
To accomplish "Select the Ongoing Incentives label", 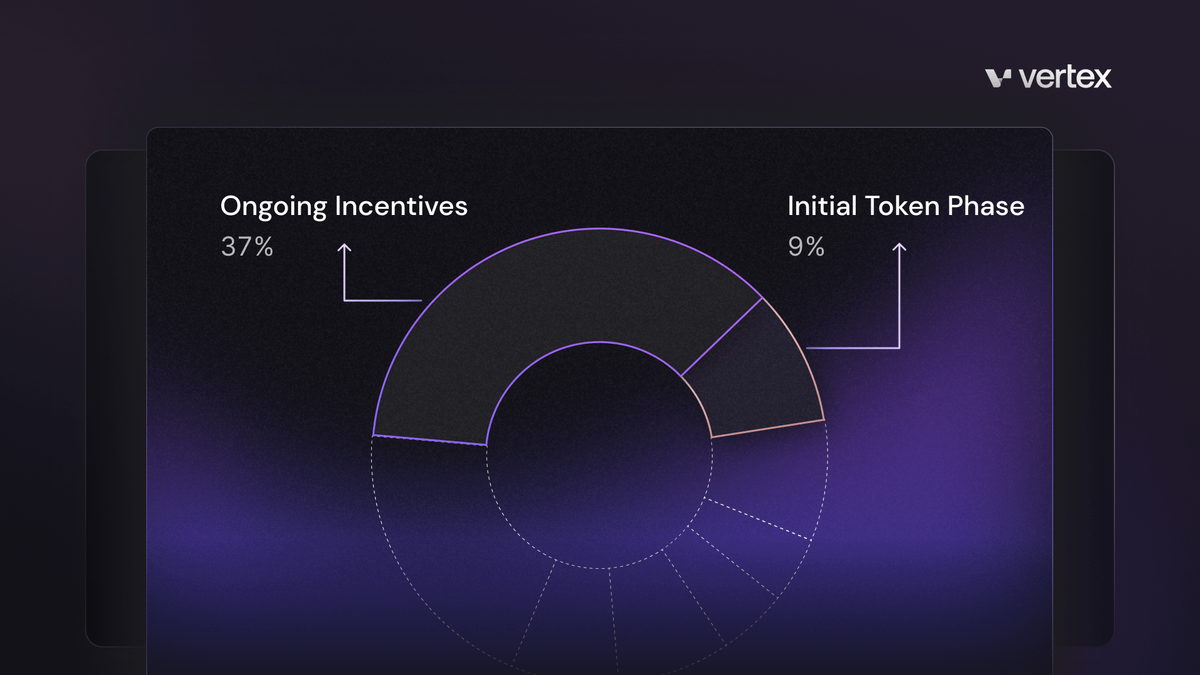I will (343, 206).
